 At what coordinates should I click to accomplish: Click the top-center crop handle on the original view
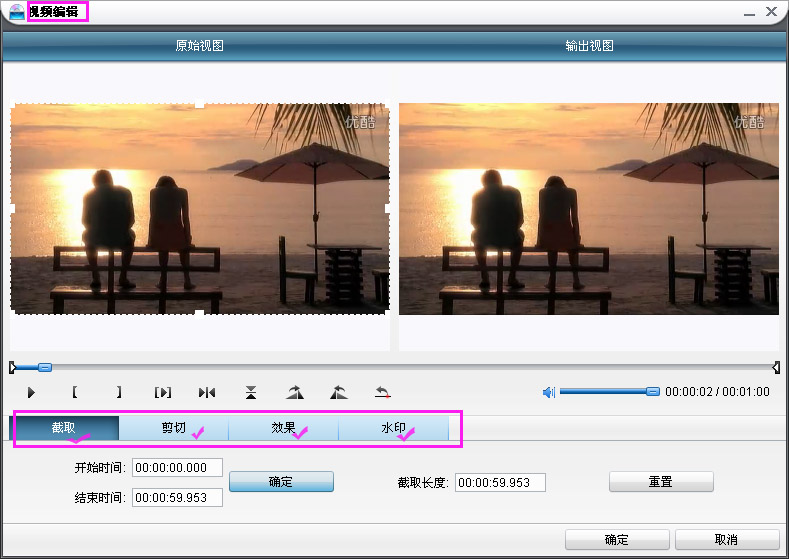point(200,104)
